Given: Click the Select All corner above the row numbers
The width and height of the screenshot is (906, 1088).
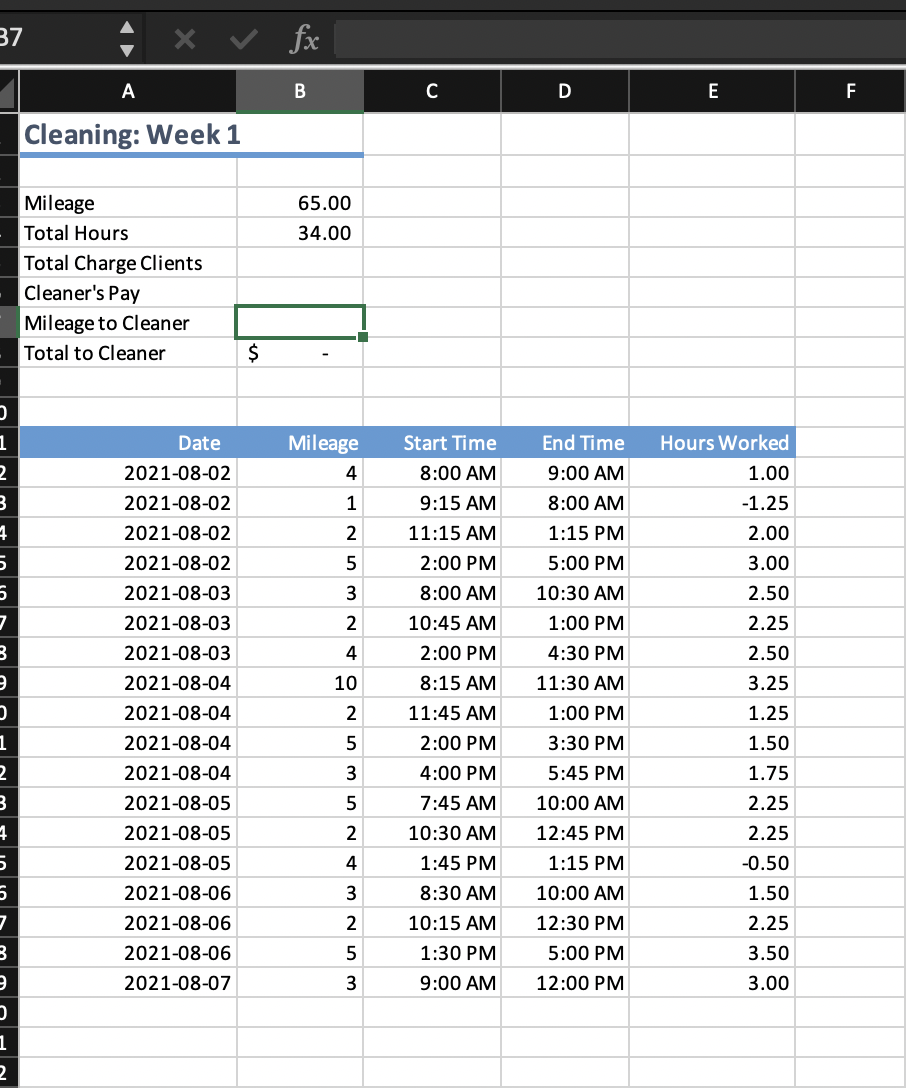Looking at the screenshot, I should [8, 90].
